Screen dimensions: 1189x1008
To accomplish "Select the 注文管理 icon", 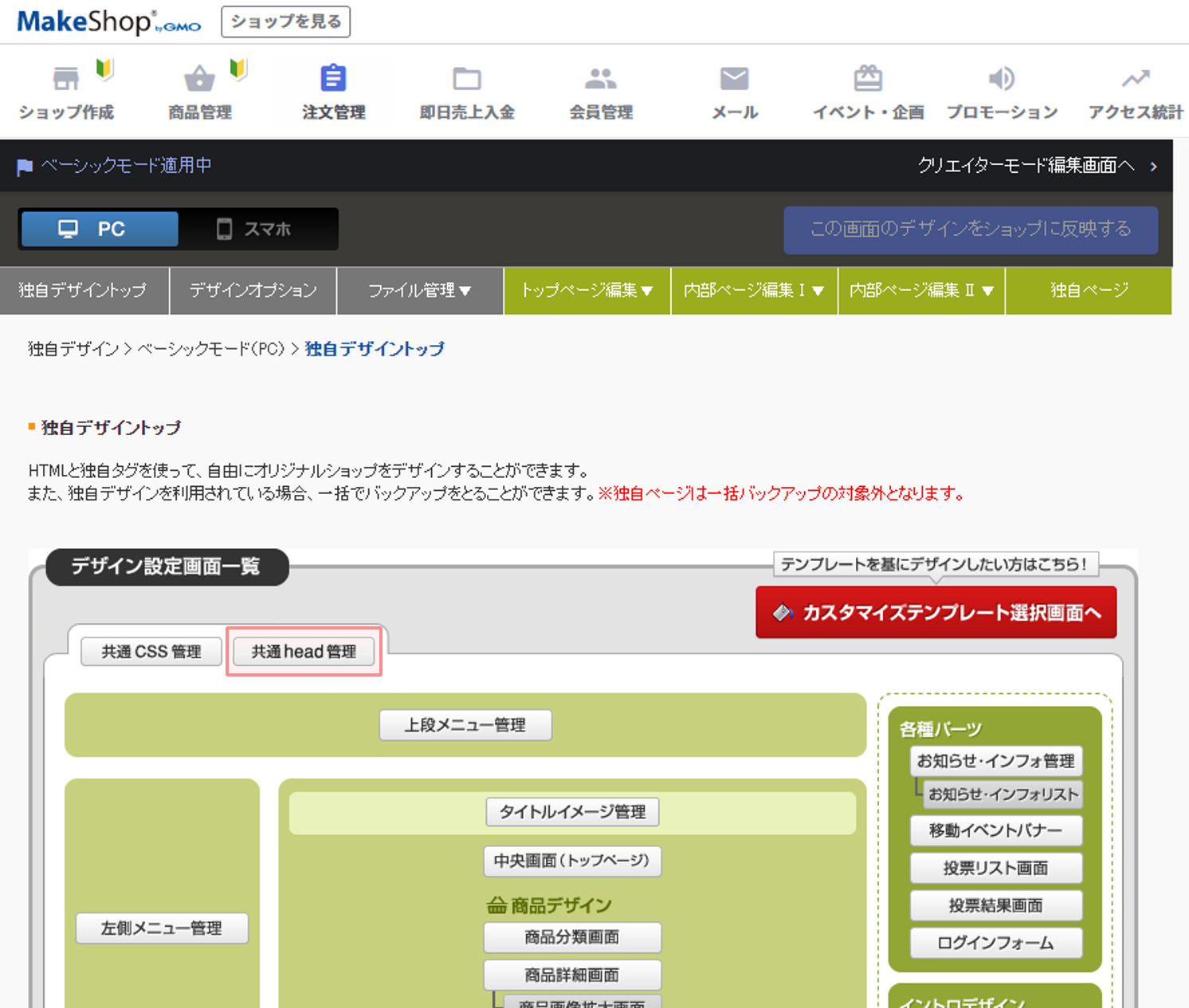I will [332, 90].
